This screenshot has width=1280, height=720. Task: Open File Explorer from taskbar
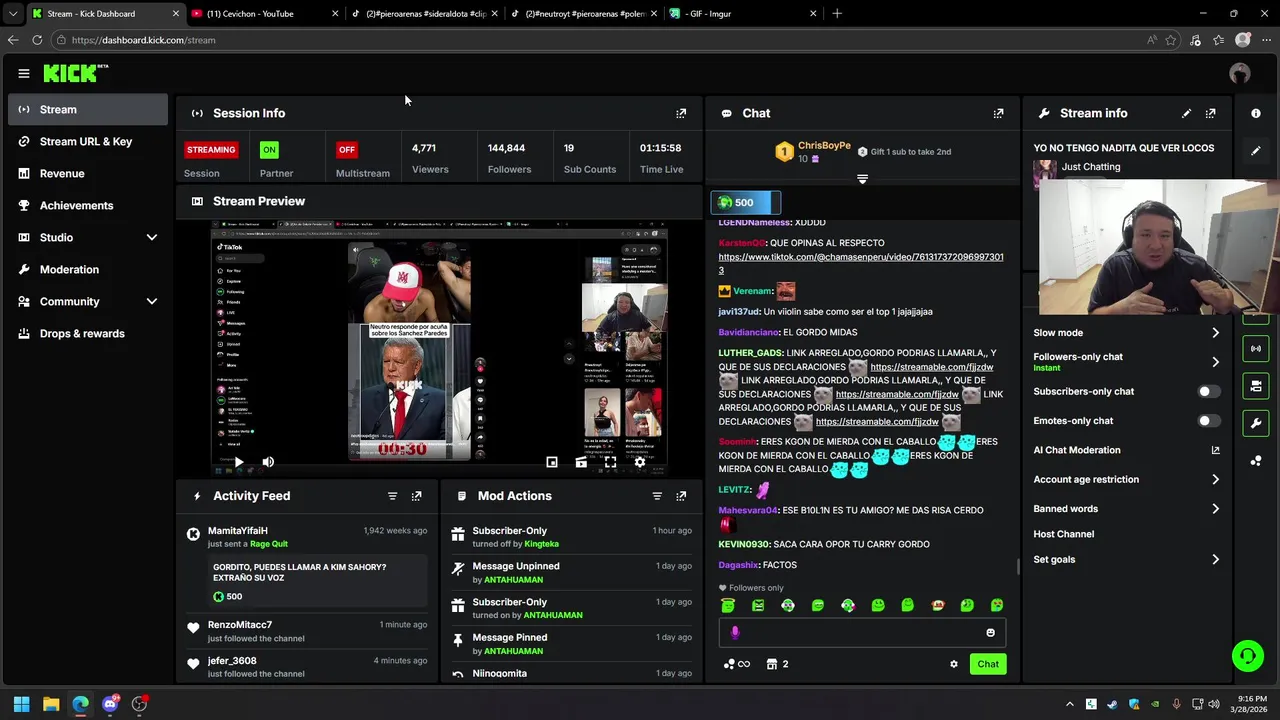point(51,704)
